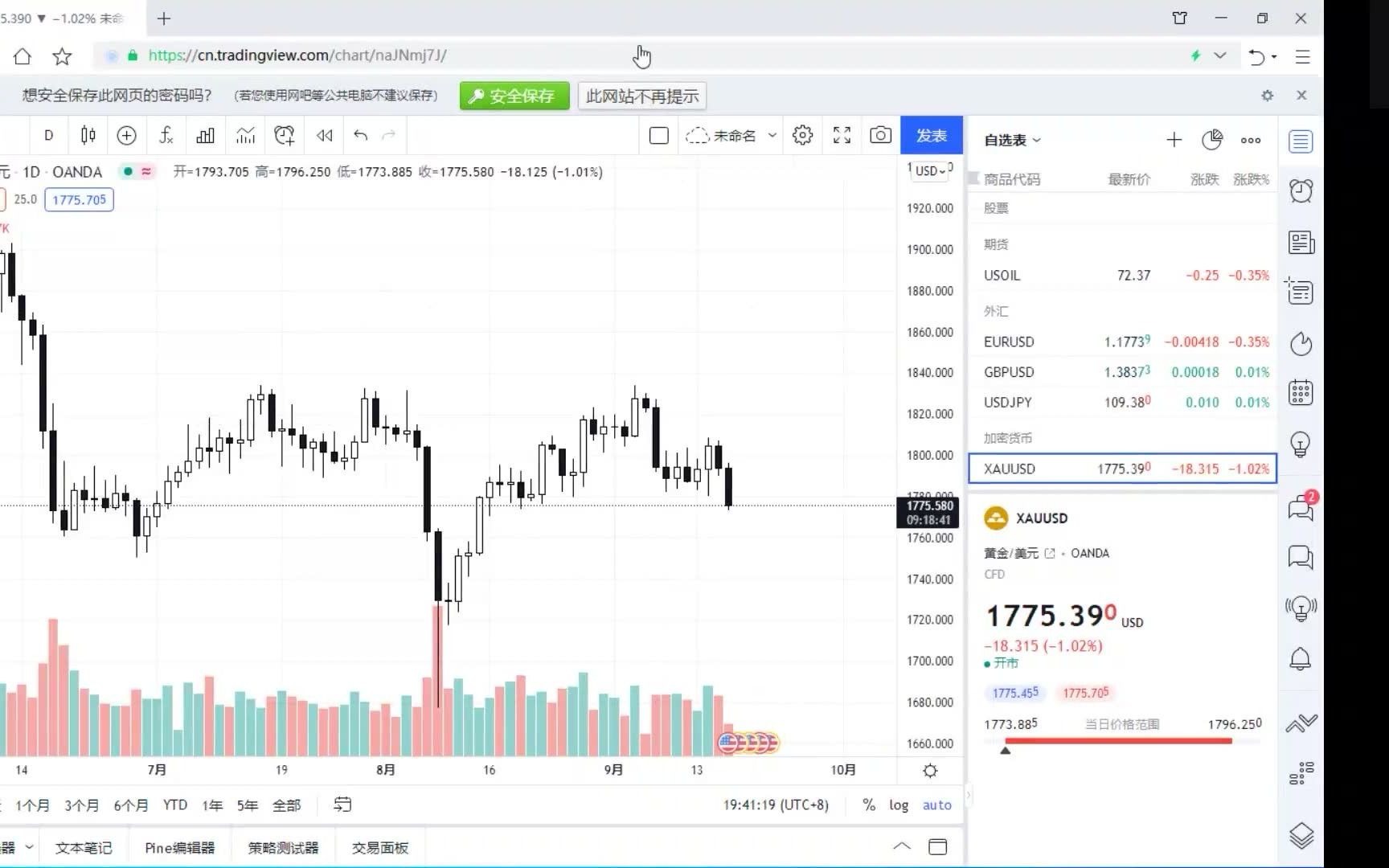Viewport: 1389px width, 868px height.
Task: Expand the 自选表 watchlist dropdown
Action: click(1013, 140)
